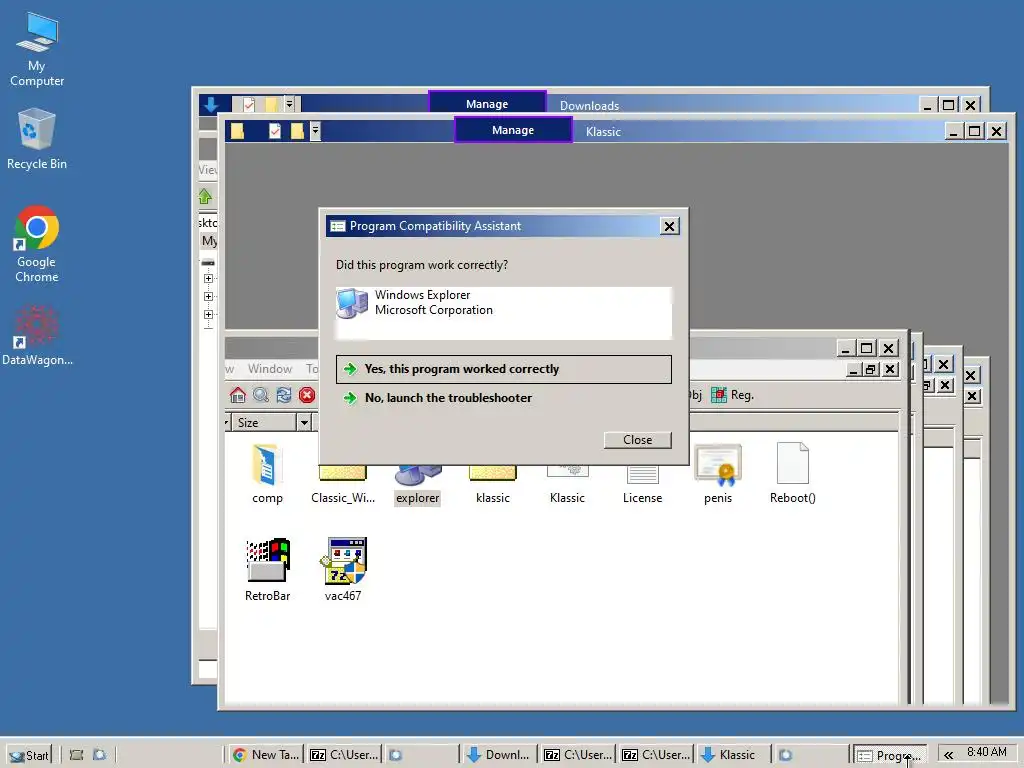Select the Reboot() file
This screenshot has width=1024, height=768.
tap(793, 474)
